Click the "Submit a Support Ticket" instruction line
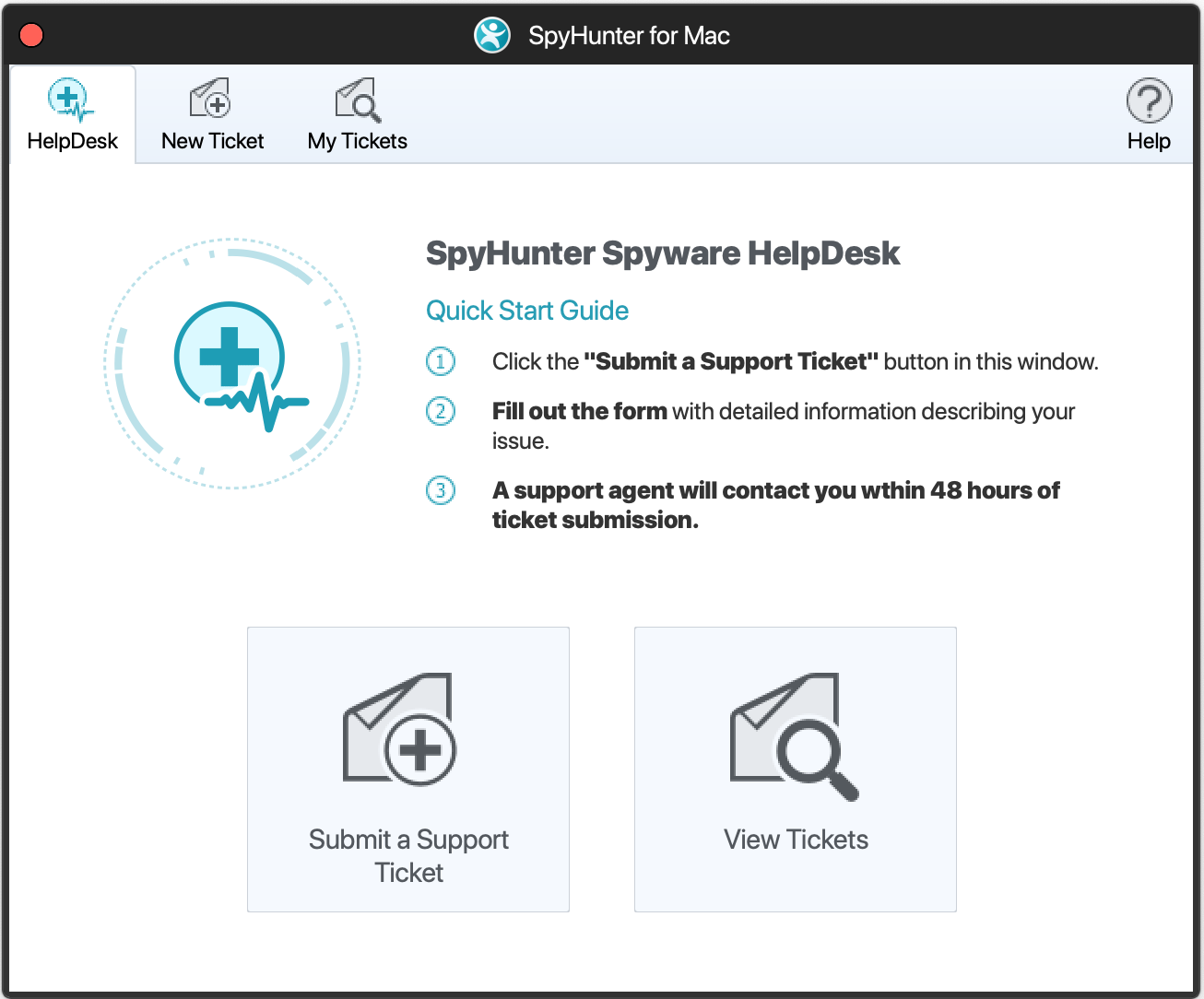Screen dimensions: 1204x999 tap(796, 361)
